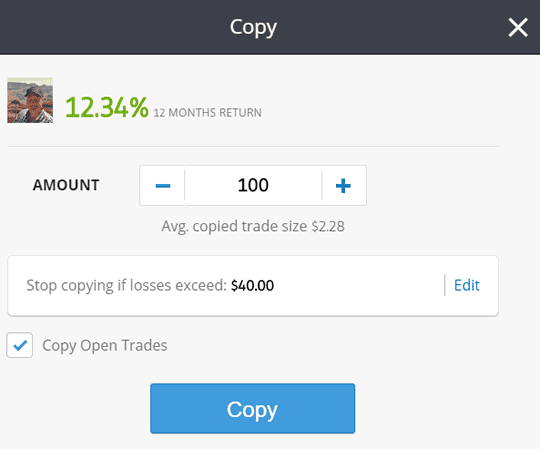Close the Copy dialog with the X
Screen dimensions: 540x449
click(x=518, y=28)
